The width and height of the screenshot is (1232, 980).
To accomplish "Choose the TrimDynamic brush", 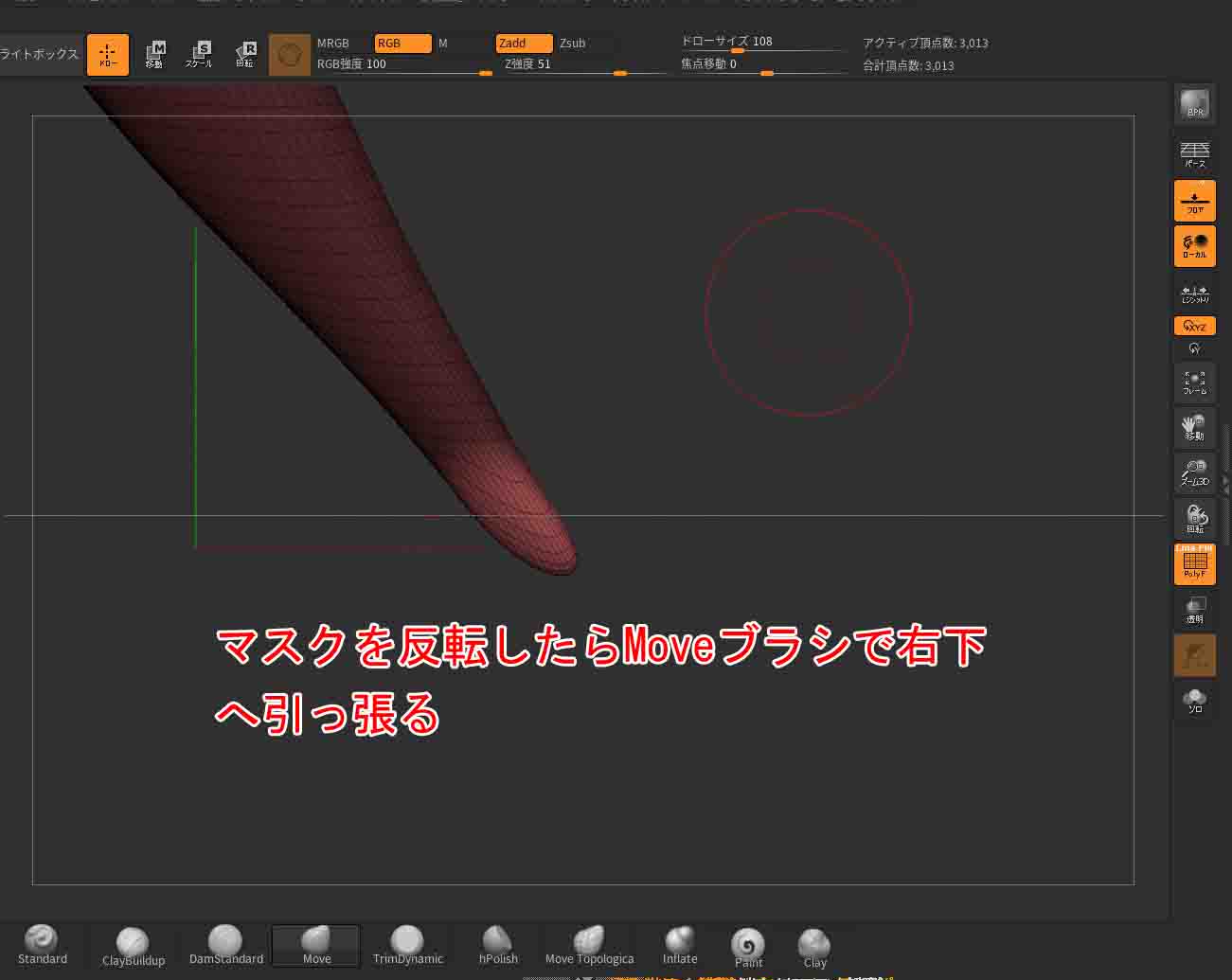I will click(x=407, y=945).
